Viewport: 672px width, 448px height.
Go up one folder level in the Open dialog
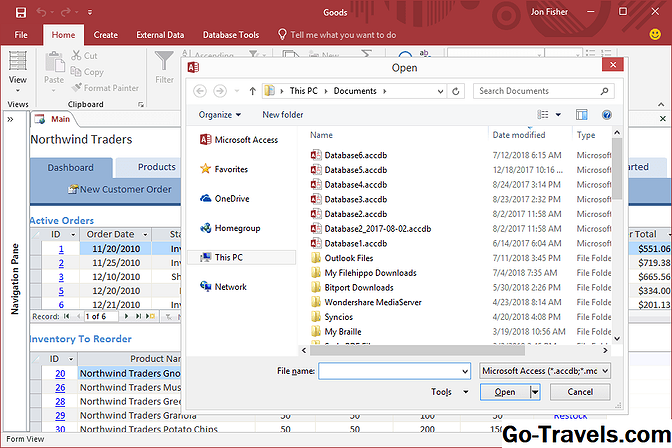252,91
